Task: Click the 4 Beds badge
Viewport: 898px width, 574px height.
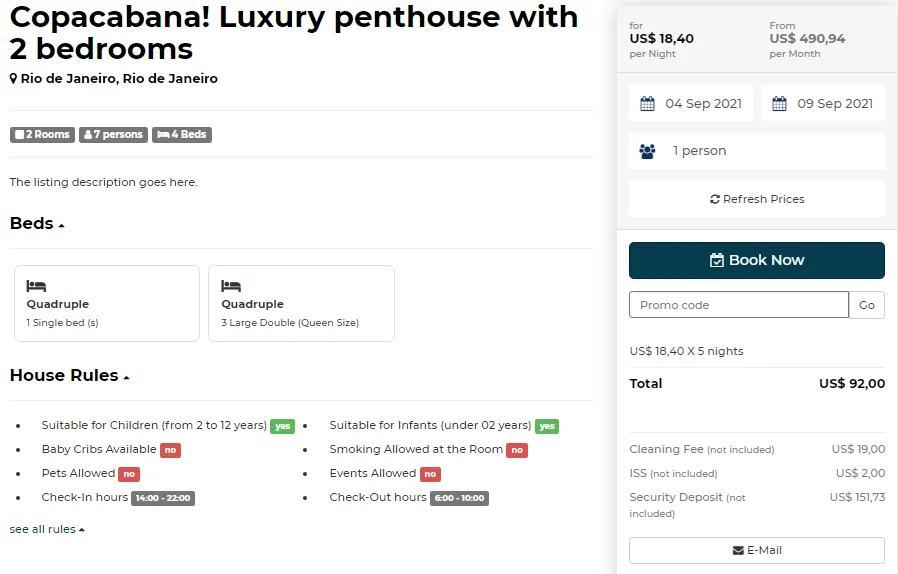Action: point(181,135)
